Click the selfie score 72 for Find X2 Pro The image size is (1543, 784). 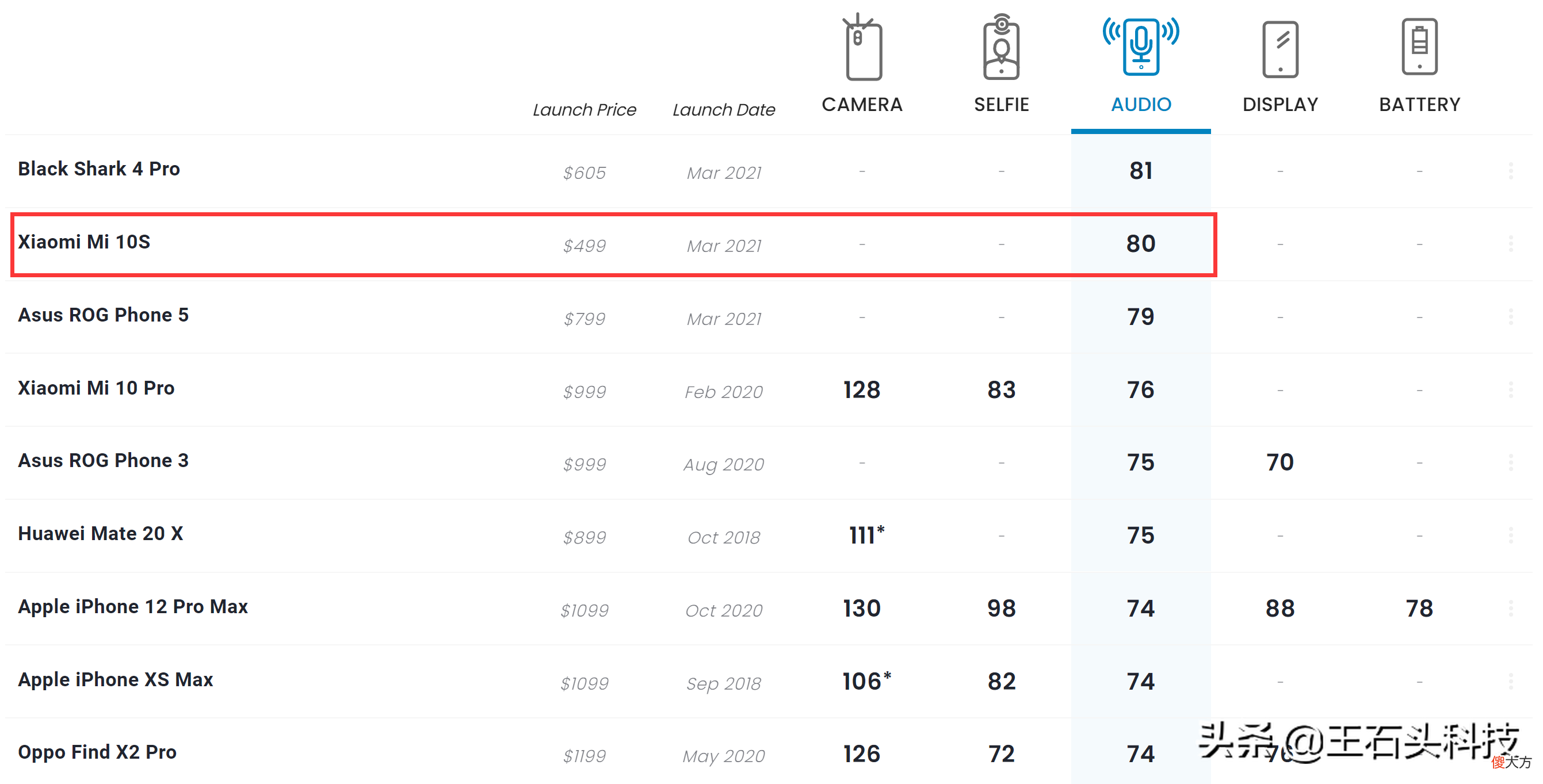[x=1002, y=754]
